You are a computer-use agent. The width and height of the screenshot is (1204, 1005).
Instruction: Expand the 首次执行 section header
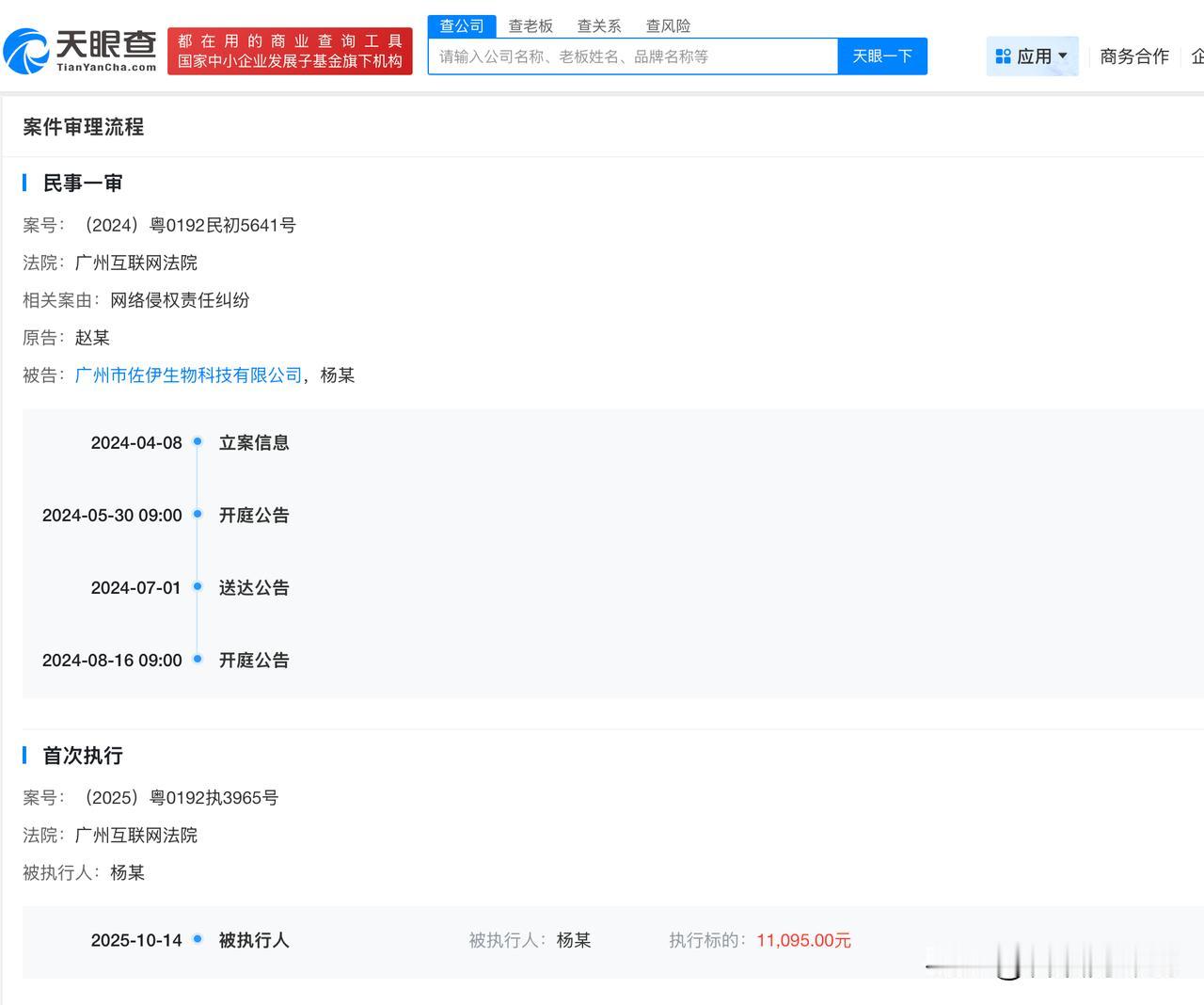(81, 756)
